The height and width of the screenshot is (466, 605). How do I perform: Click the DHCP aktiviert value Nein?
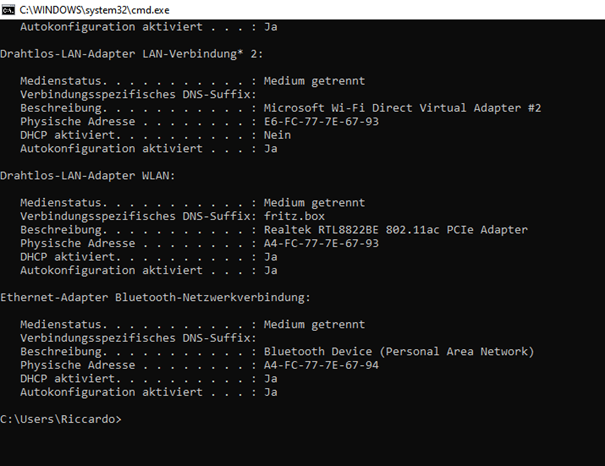tap(277, 135)
